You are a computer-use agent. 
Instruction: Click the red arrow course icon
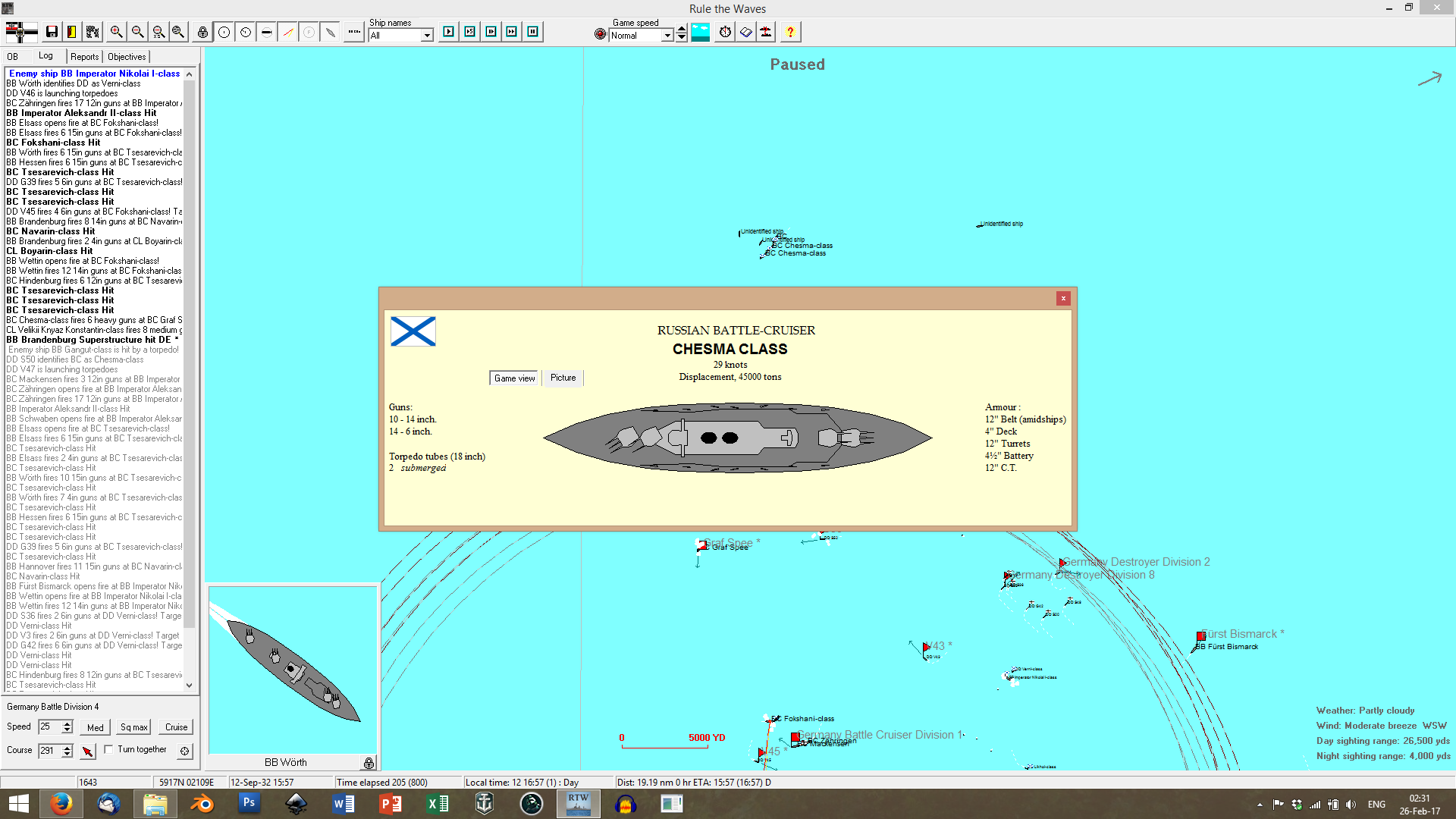(x=88, y=751)
